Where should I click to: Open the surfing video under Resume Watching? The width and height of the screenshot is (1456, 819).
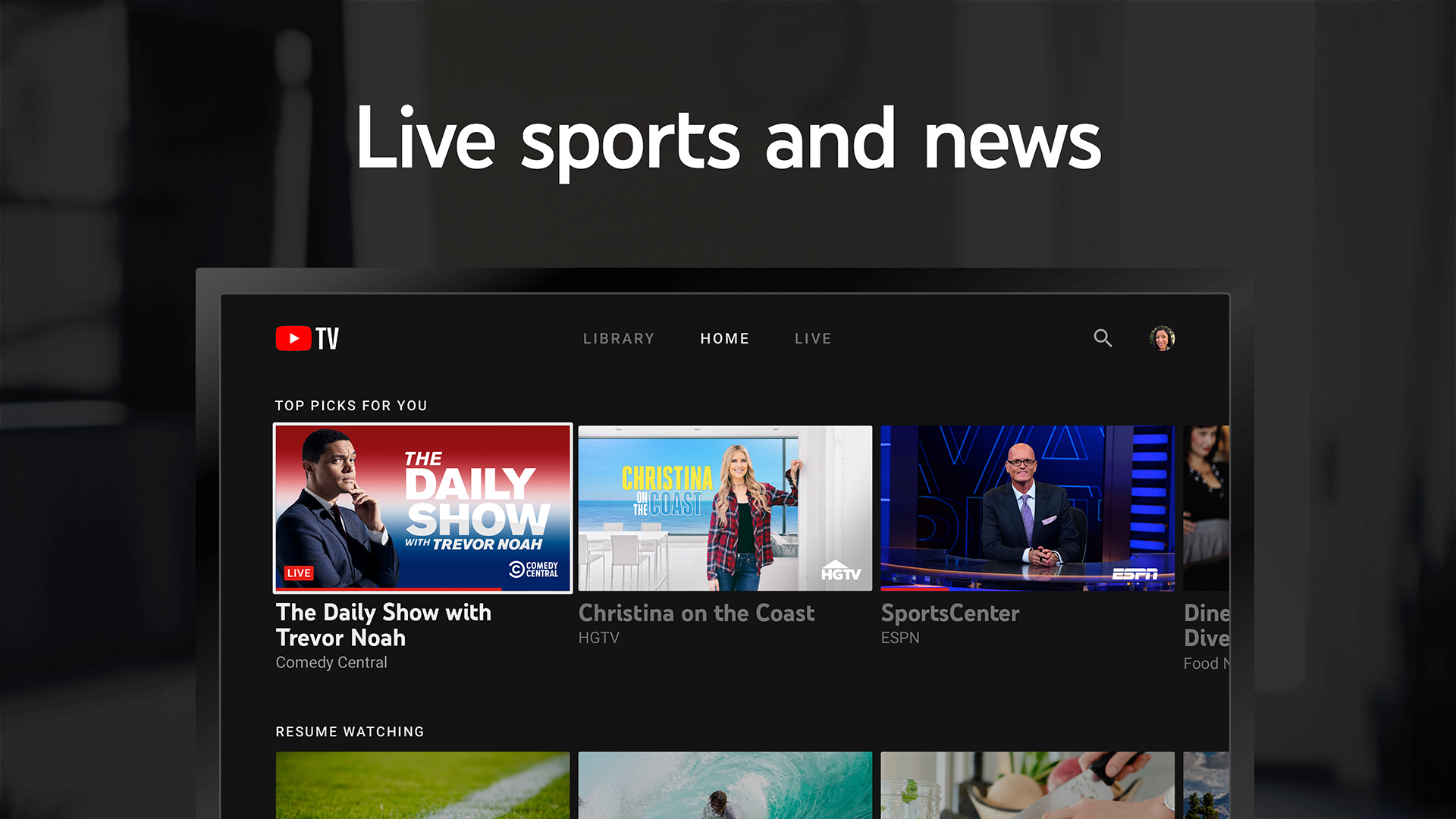click(725, 789)
